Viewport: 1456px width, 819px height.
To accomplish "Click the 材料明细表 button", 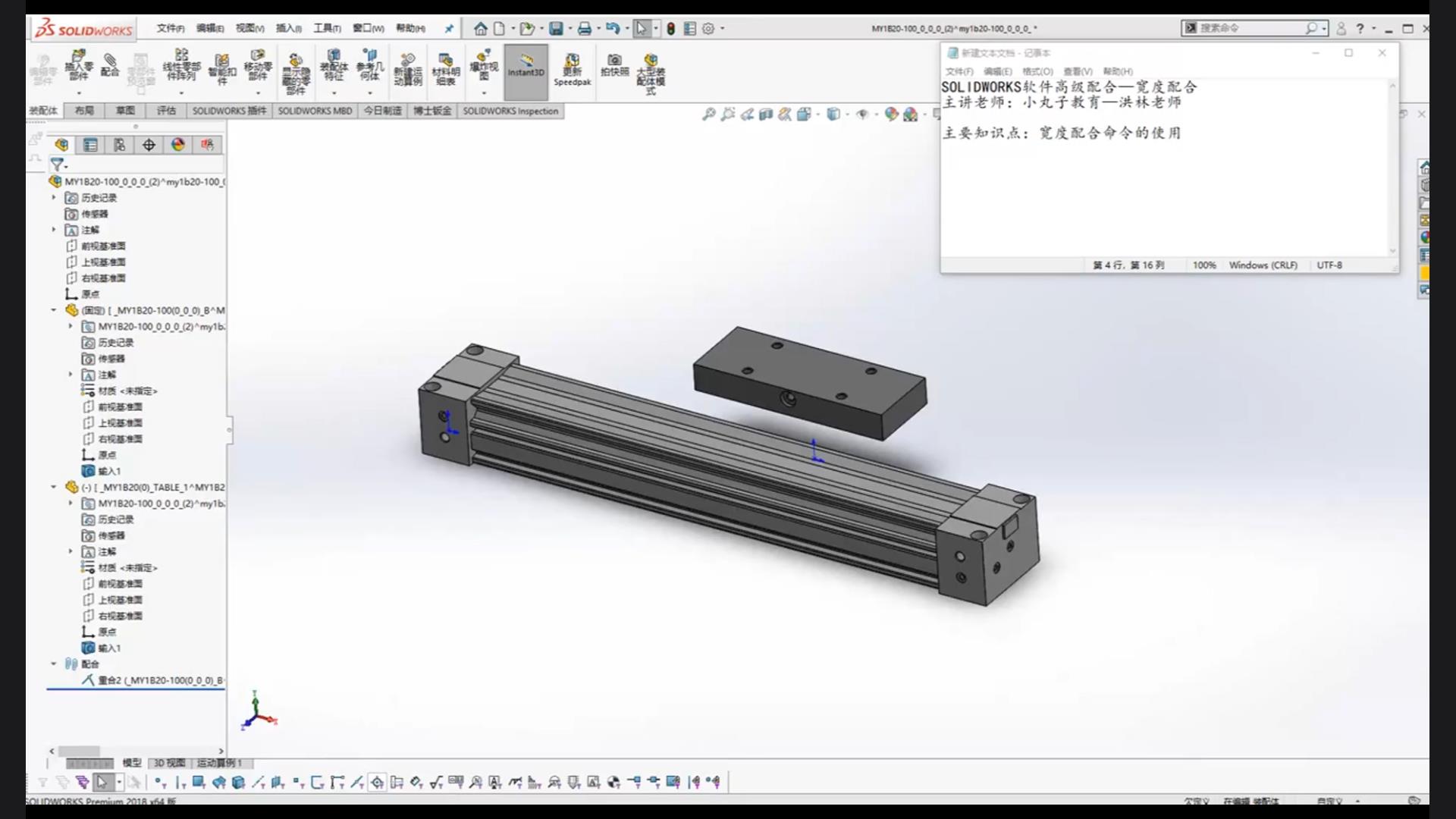I will click(446, 70).
